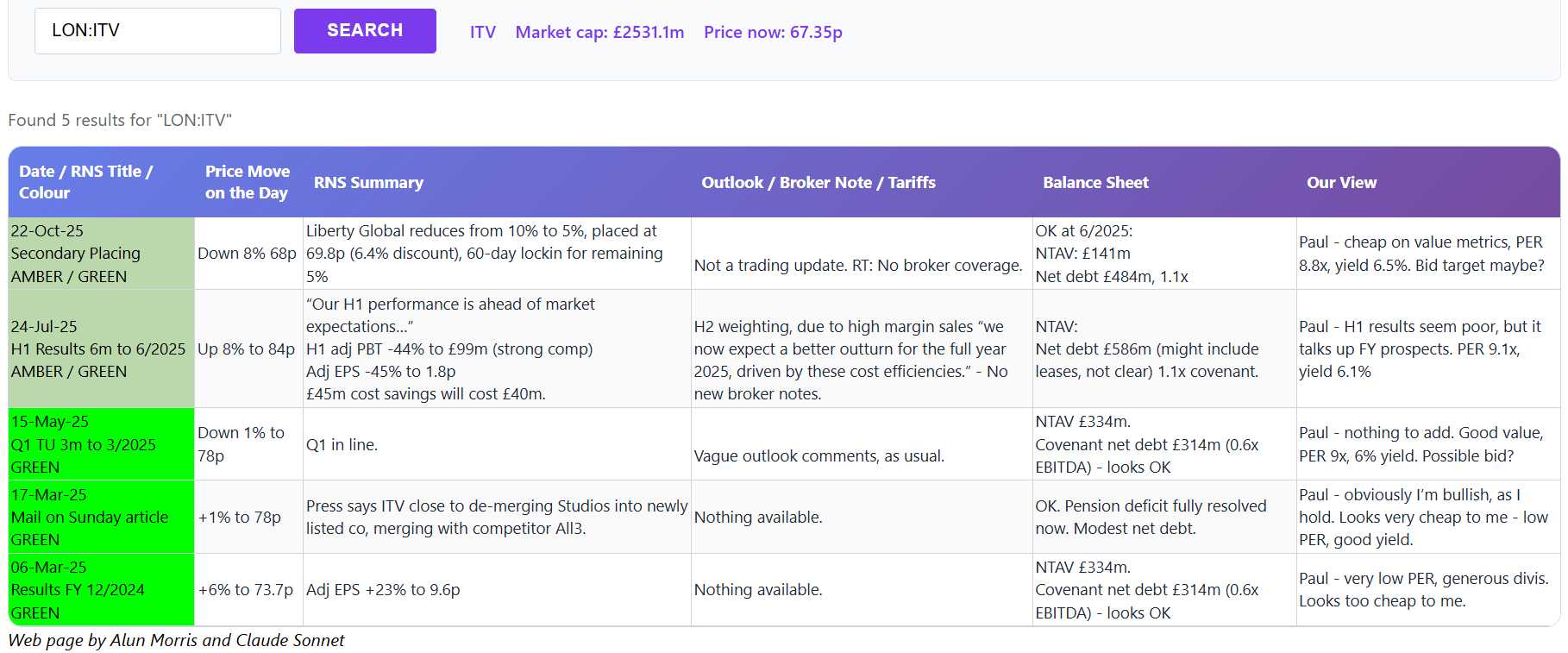Click 06-Mar-25 NTAV £334m balance cell
The height and width of the screenshot is (653, 1568).
click(1164, 590)
